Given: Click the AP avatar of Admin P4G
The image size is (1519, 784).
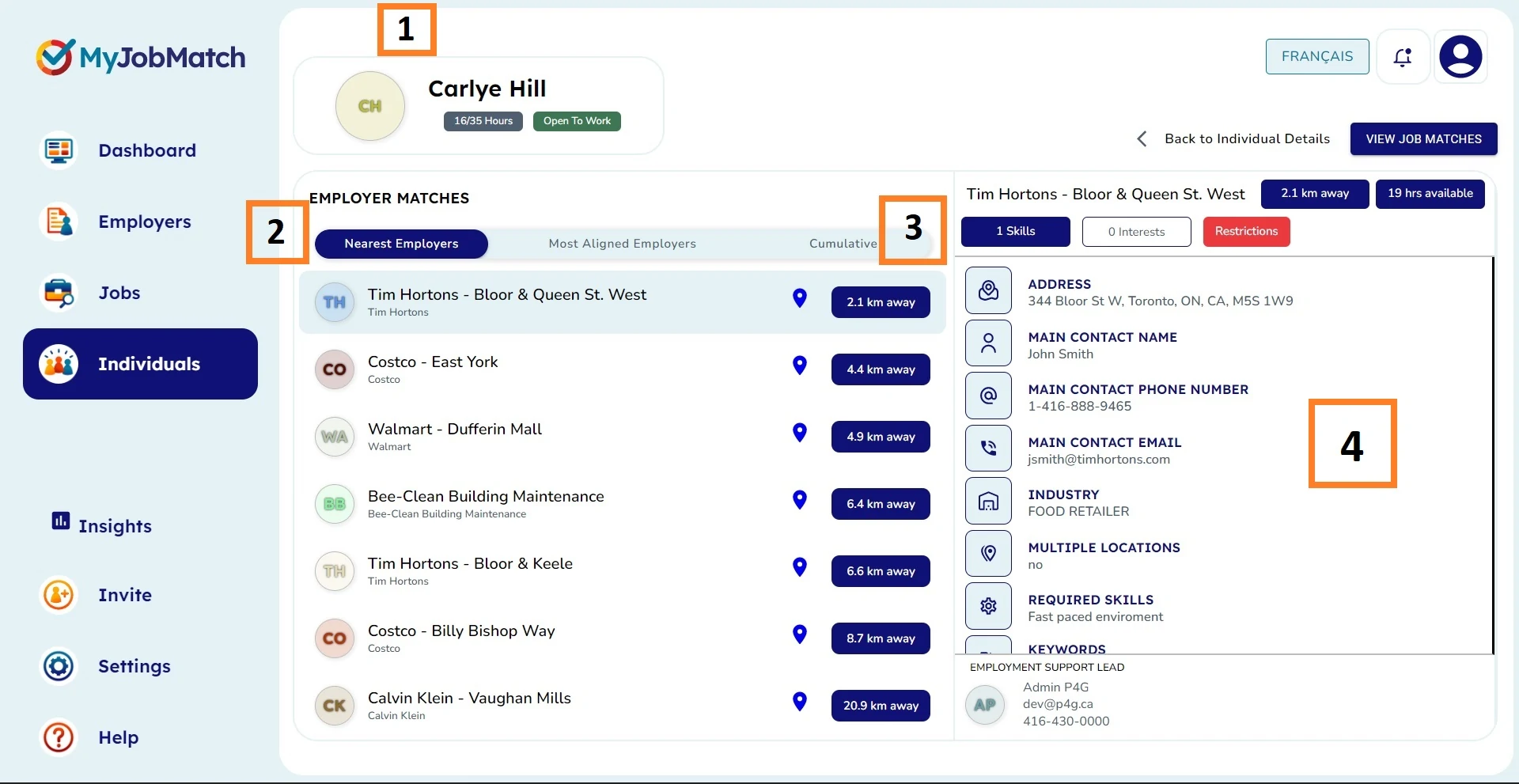Looking at the screenshot, I should 985,705.
